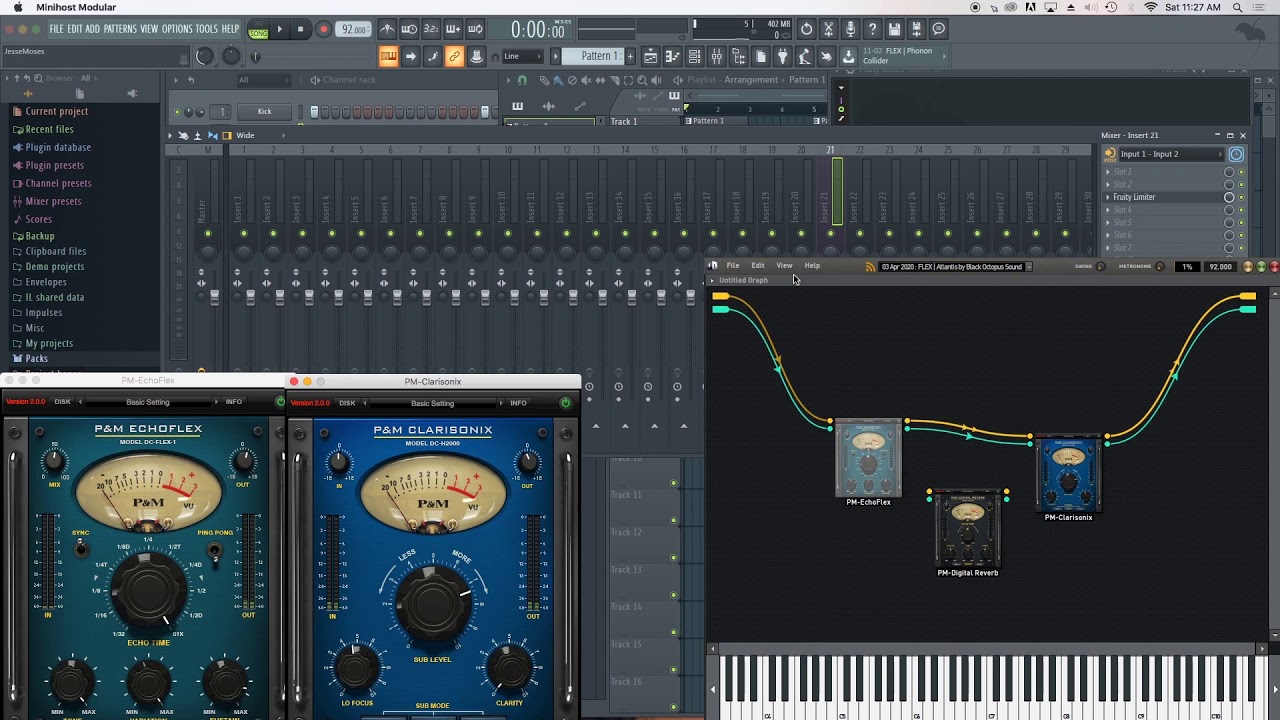Toggle the PAT/SONG mode switch

pyautogui.click(x=258, y=29)
